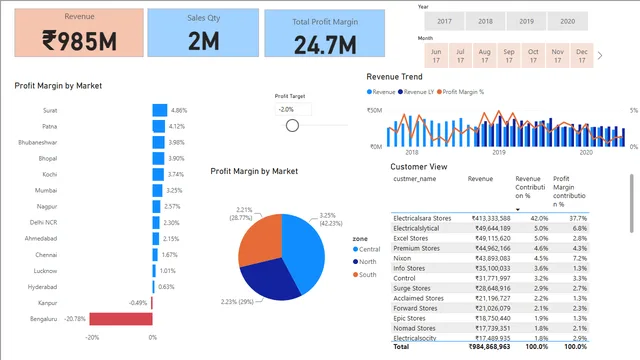Click the Total ₹984,868,963 cell

[489, 347]
